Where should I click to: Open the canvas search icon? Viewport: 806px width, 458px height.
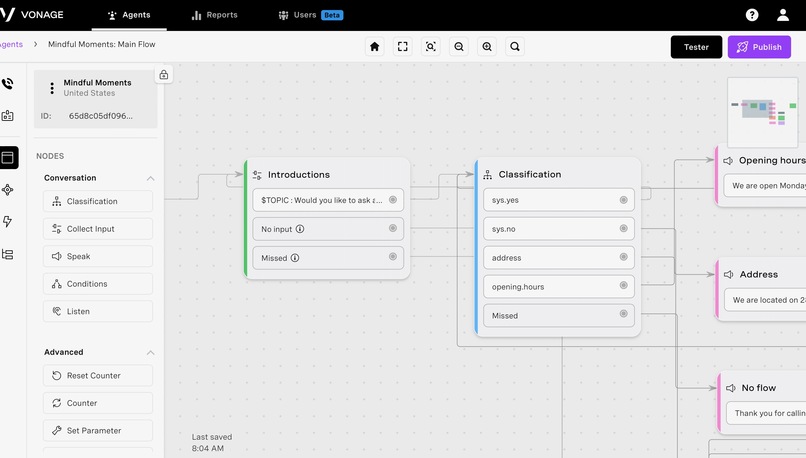point(515,47)
